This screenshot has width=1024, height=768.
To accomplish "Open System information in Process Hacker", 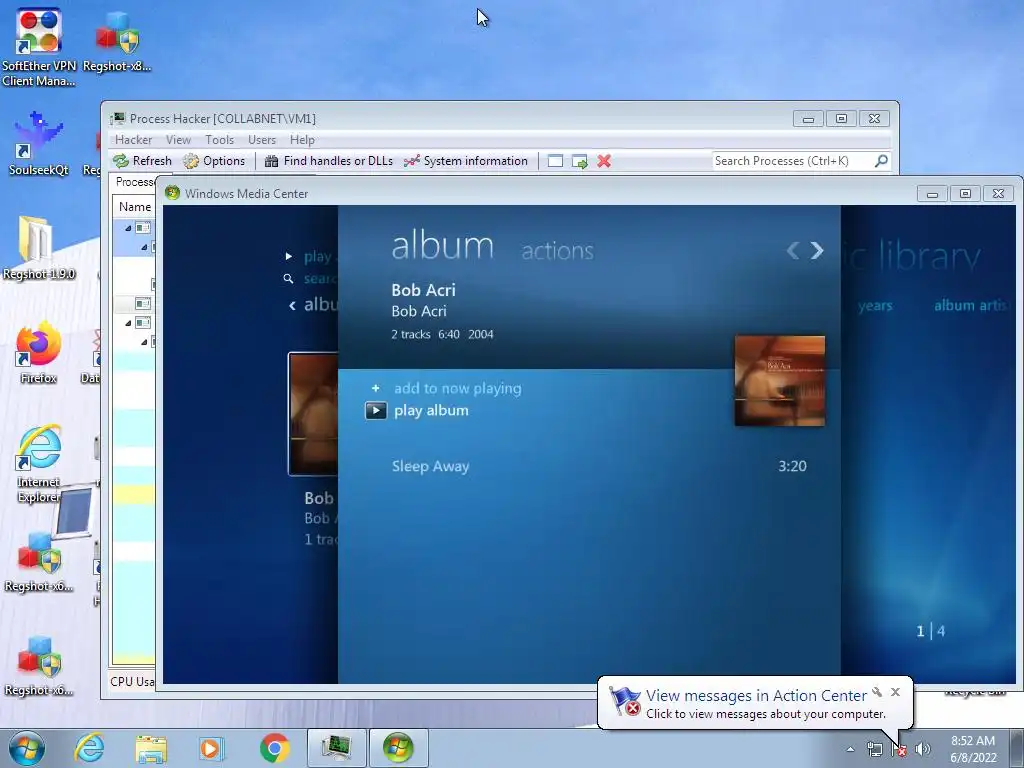I will click(x=466, y=161).
